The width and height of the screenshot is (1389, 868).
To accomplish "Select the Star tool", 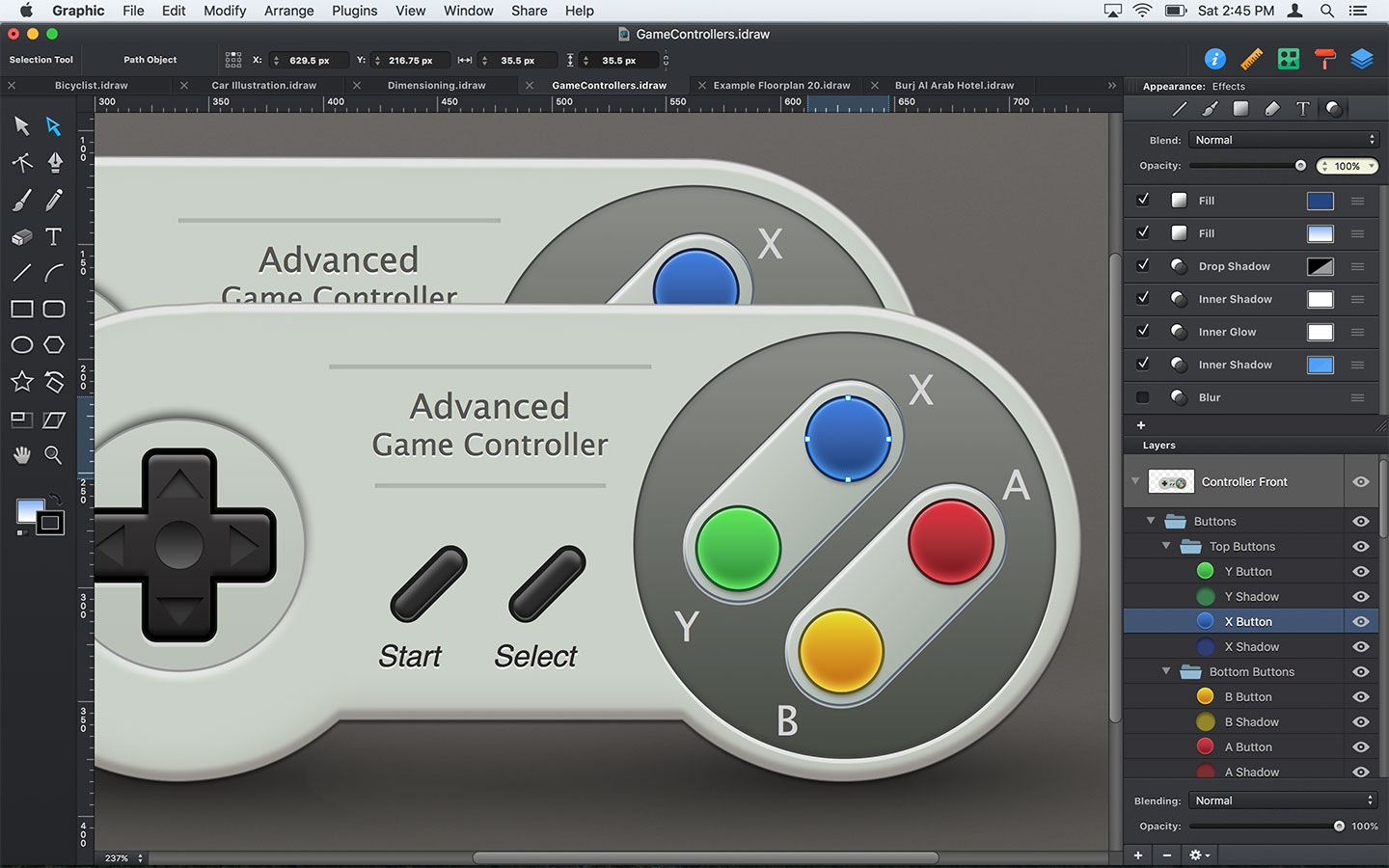I will pos(21,382).
